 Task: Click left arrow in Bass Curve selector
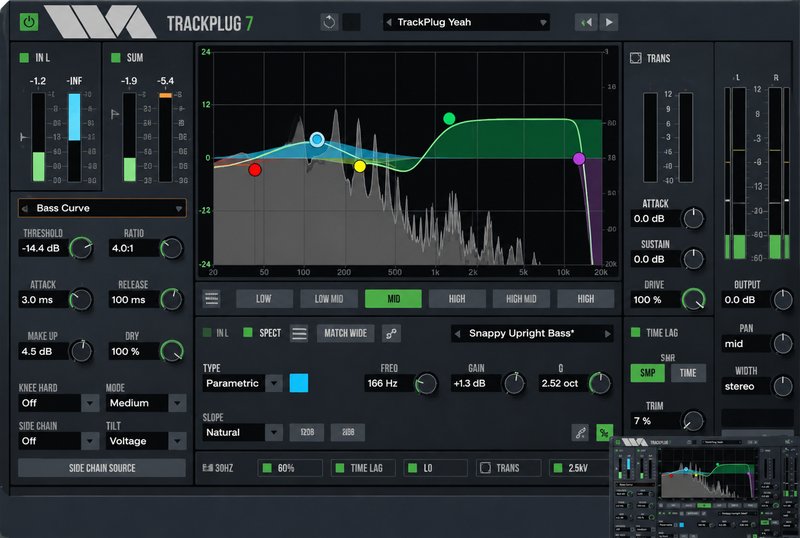[24, 208]
